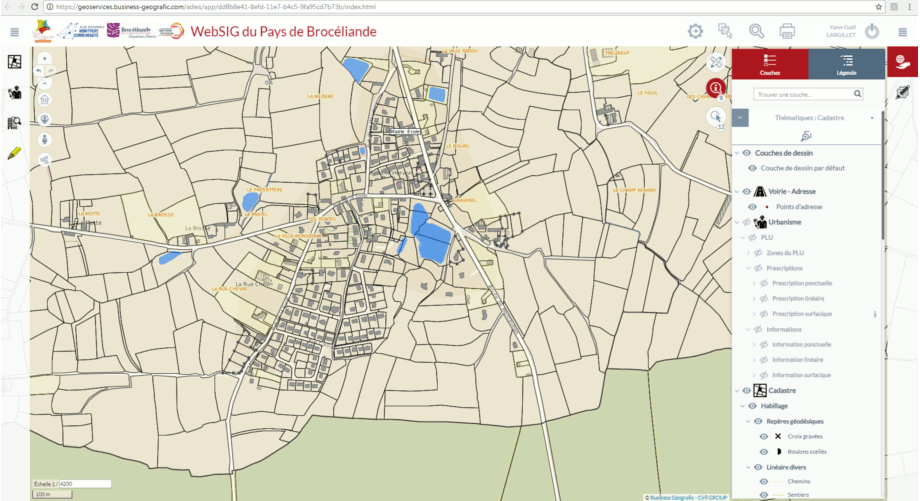Open the Thématiques : Cadastre dropdown
Viewport: 920px width, 501px height.
[x=873, y=118]
